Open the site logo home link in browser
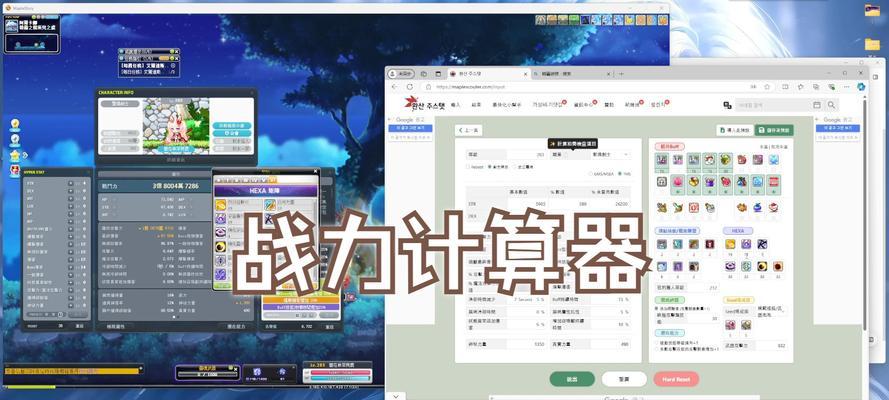889x400 pixels. tap(425, 105)
